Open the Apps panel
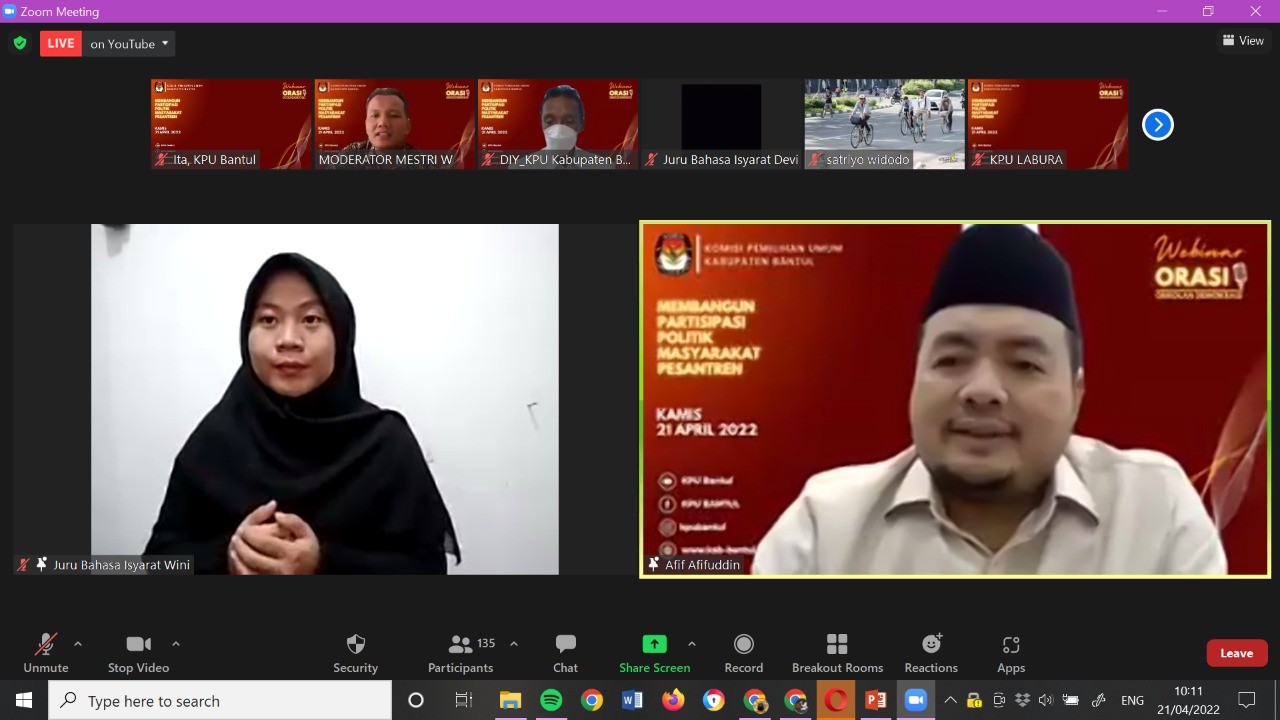The image size is (1280, 720). [x=1010, y=653]
